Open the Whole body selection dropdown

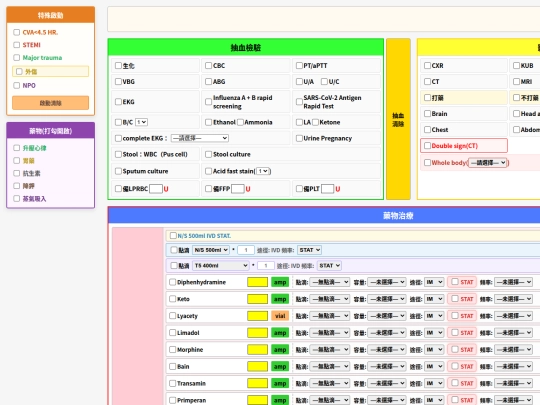point(488,163)
